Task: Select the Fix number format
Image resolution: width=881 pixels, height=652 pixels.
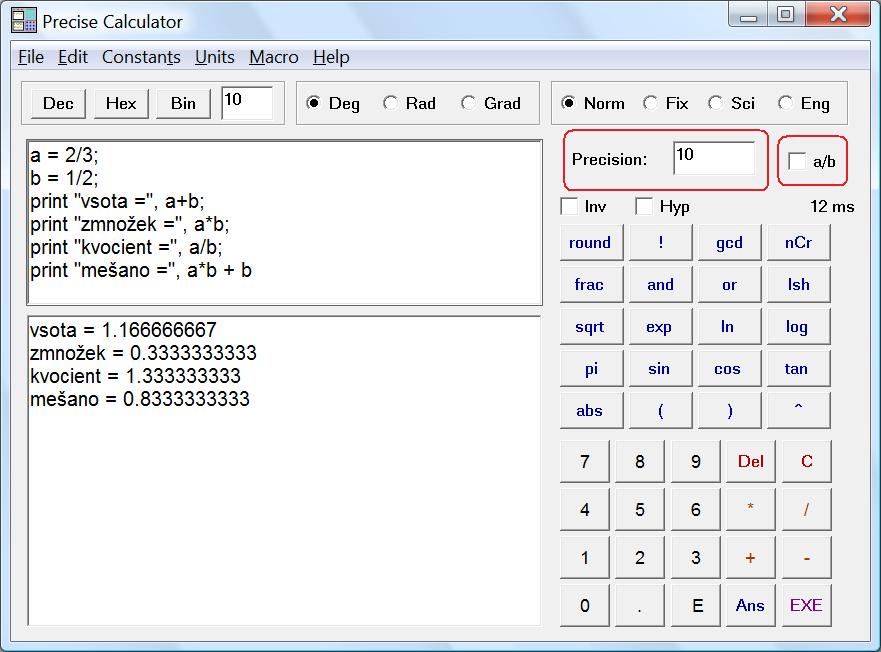Action: [x=651, y=103]
